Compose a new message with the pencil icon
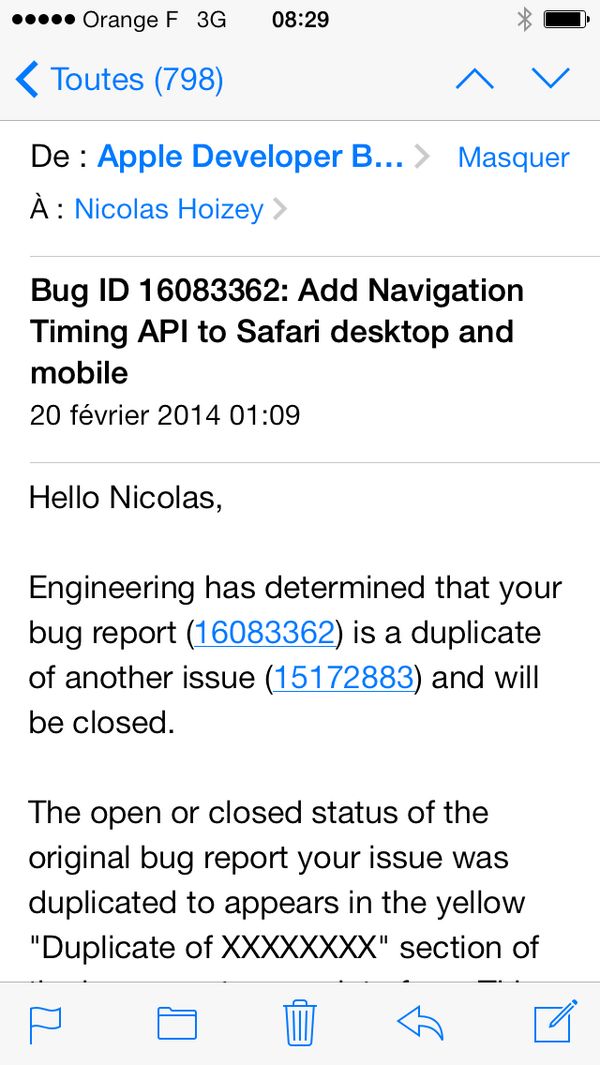The width and height of the screenshot is (600, 1065). [555, 1022]
